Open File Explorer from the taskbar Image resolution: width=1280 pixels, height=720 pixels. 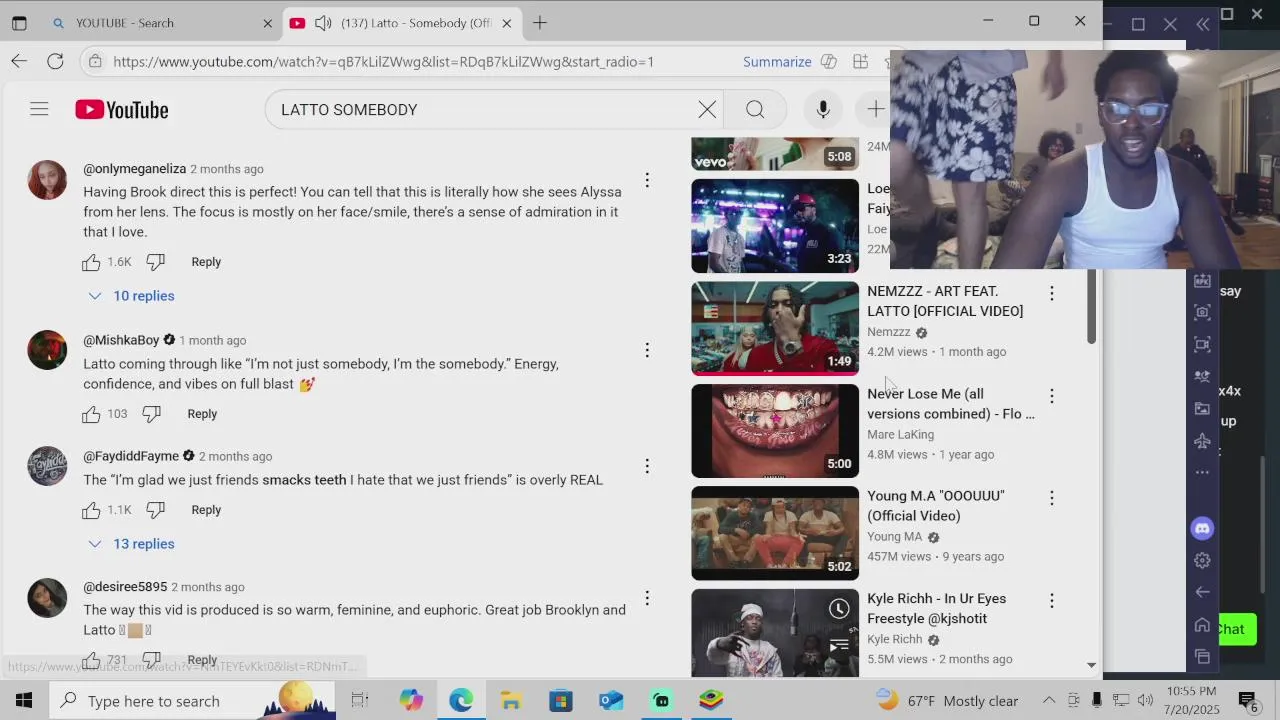pyautogui.click(x=510, y=701)
